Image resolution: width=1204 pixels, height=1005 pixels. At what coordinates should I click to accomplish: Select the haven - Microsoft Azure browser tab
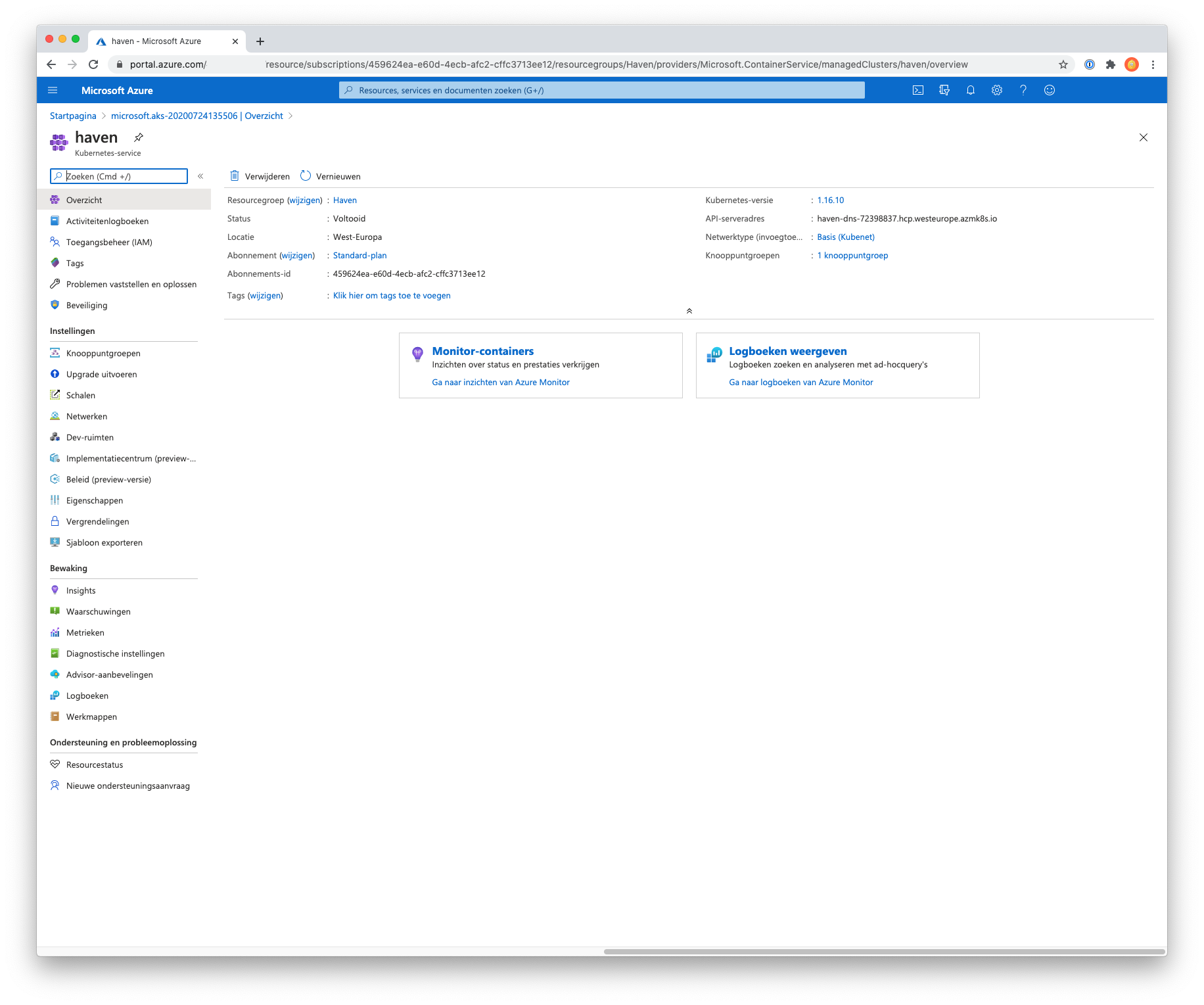156,41
